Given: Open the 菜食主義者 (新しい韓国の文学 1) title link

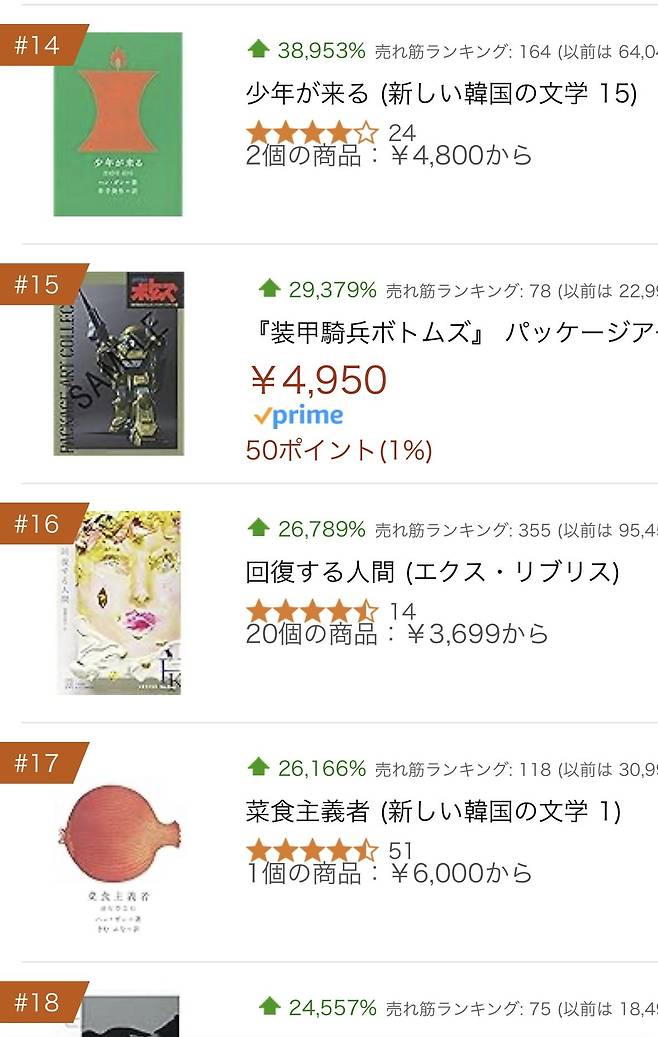Looking at the screenshot, I should pyautogui.click(x=433, y=811).
